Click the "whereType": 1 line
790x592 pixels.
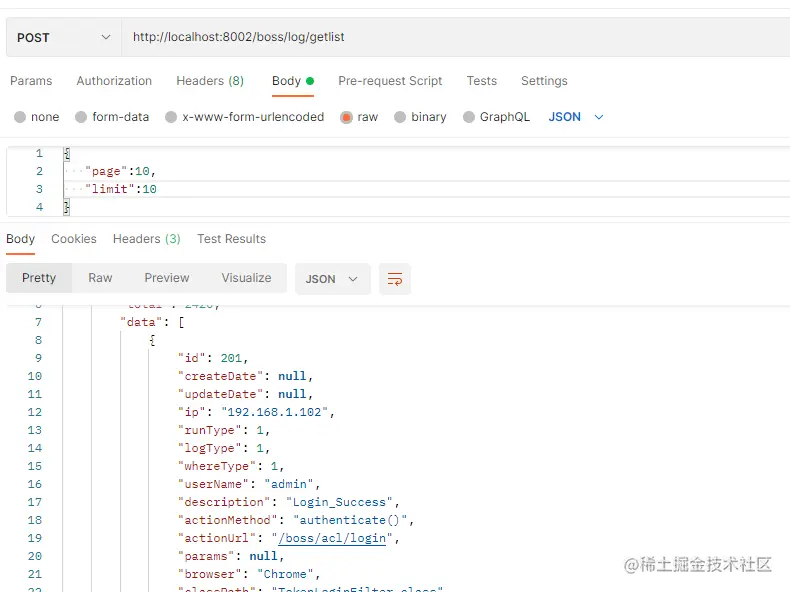click(x=231, y=467)
